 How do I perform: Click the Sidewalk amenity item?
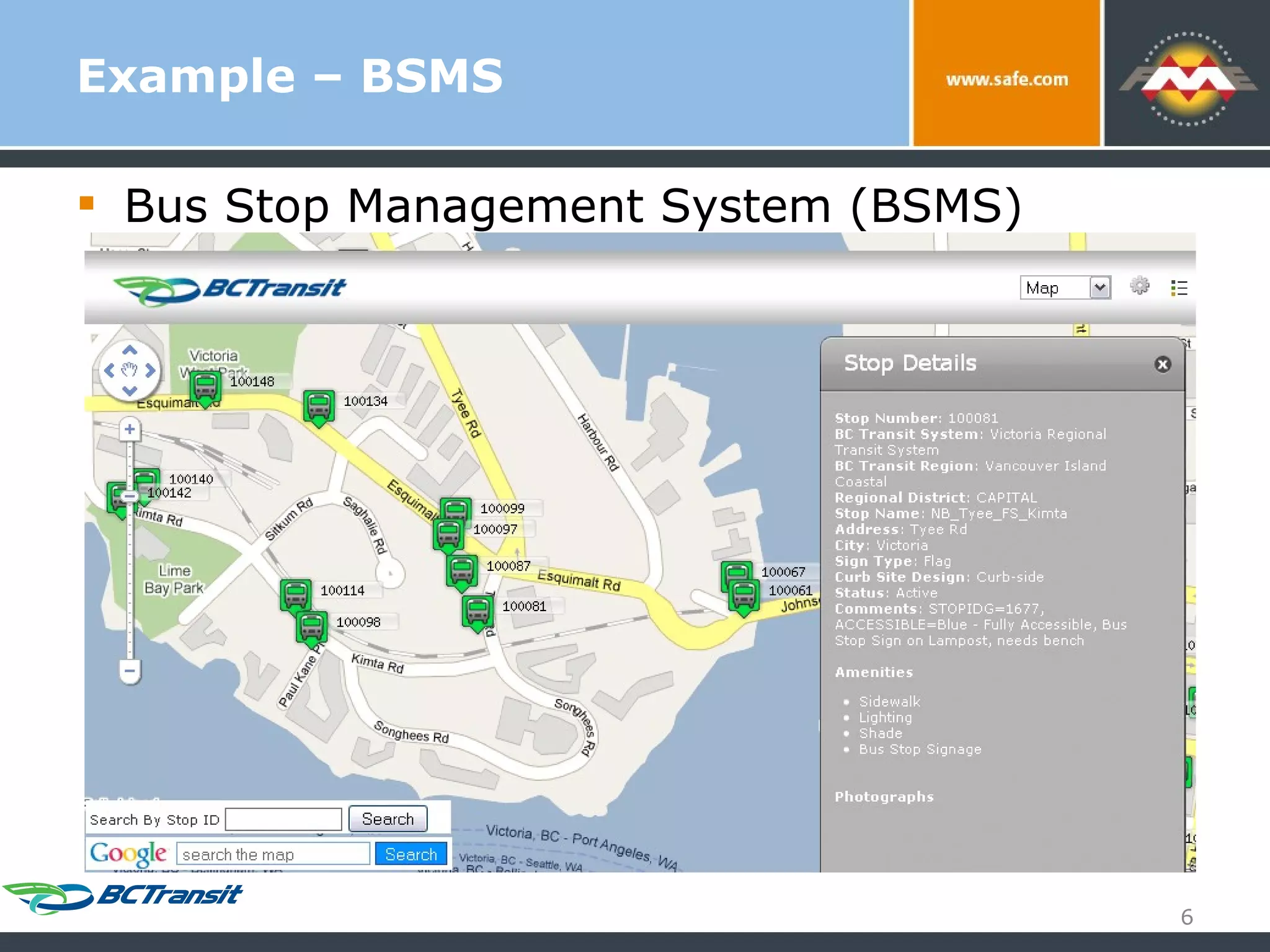pos(889,702)
